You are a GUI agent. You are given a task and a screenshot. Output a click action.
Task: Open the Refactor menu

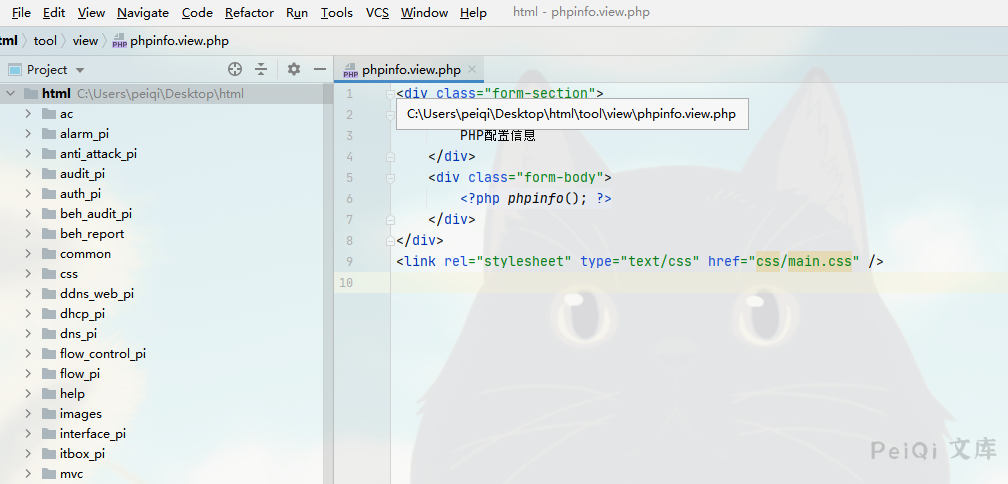[249, 13]
